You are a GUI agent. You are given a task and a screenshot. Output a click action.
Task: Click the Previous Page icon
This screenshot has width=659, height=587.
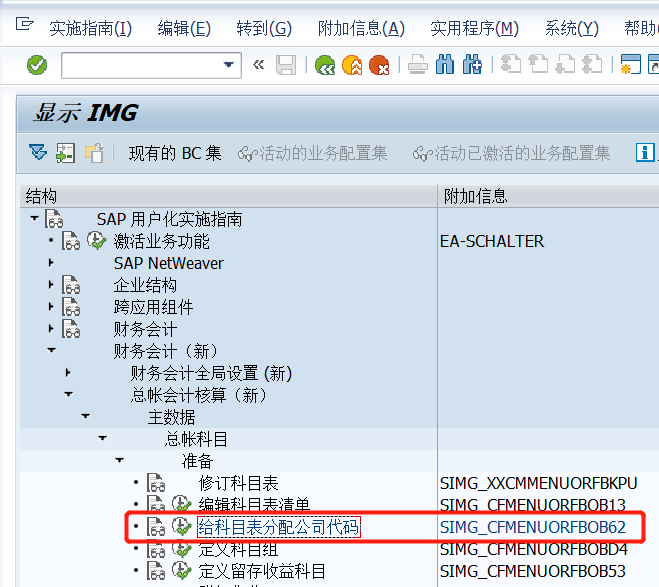(x=538, y=65)
